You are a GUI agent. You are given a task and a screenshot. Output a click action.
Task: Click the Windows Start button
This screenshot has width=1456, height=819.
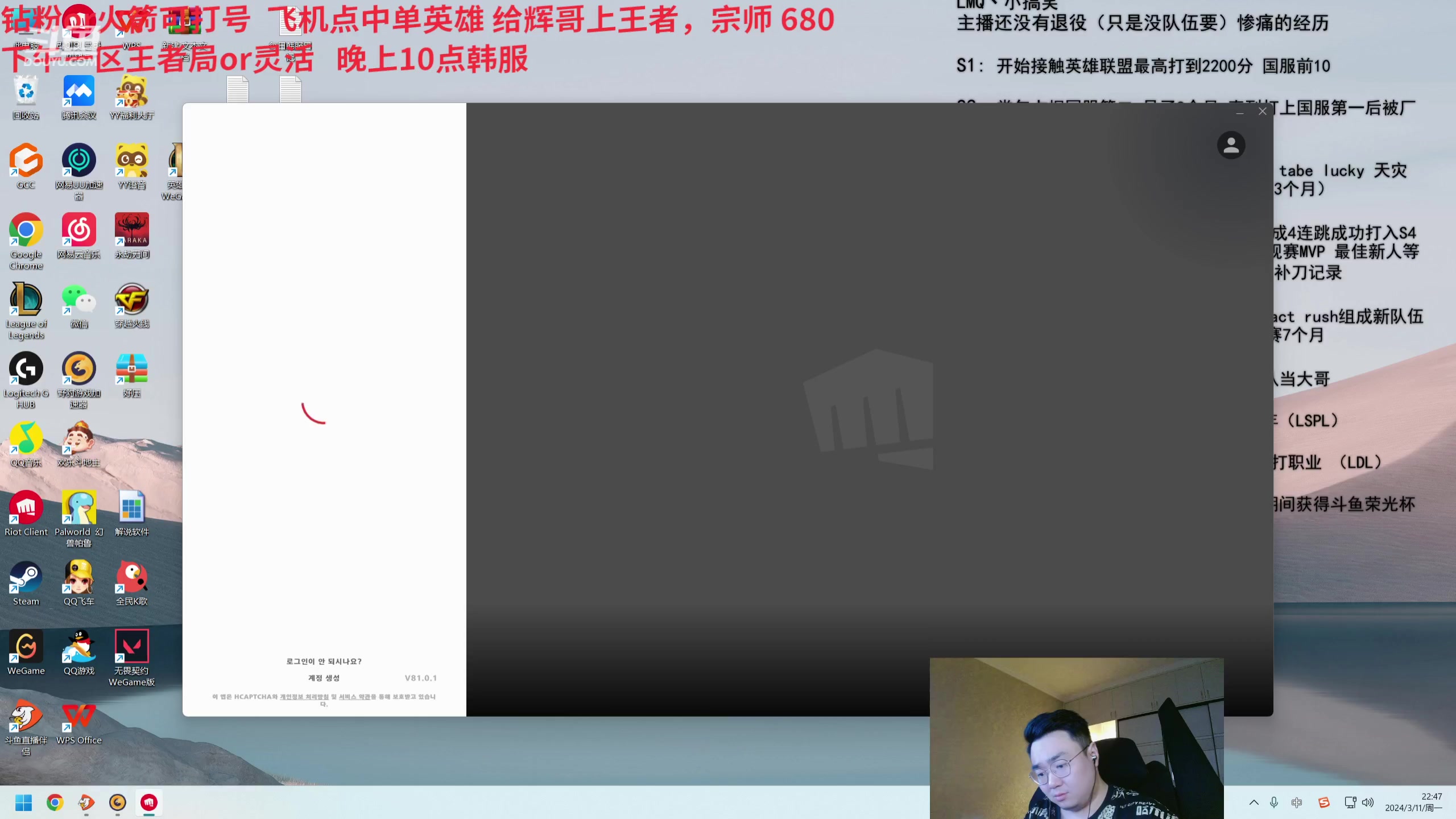(x=23, y=803)
